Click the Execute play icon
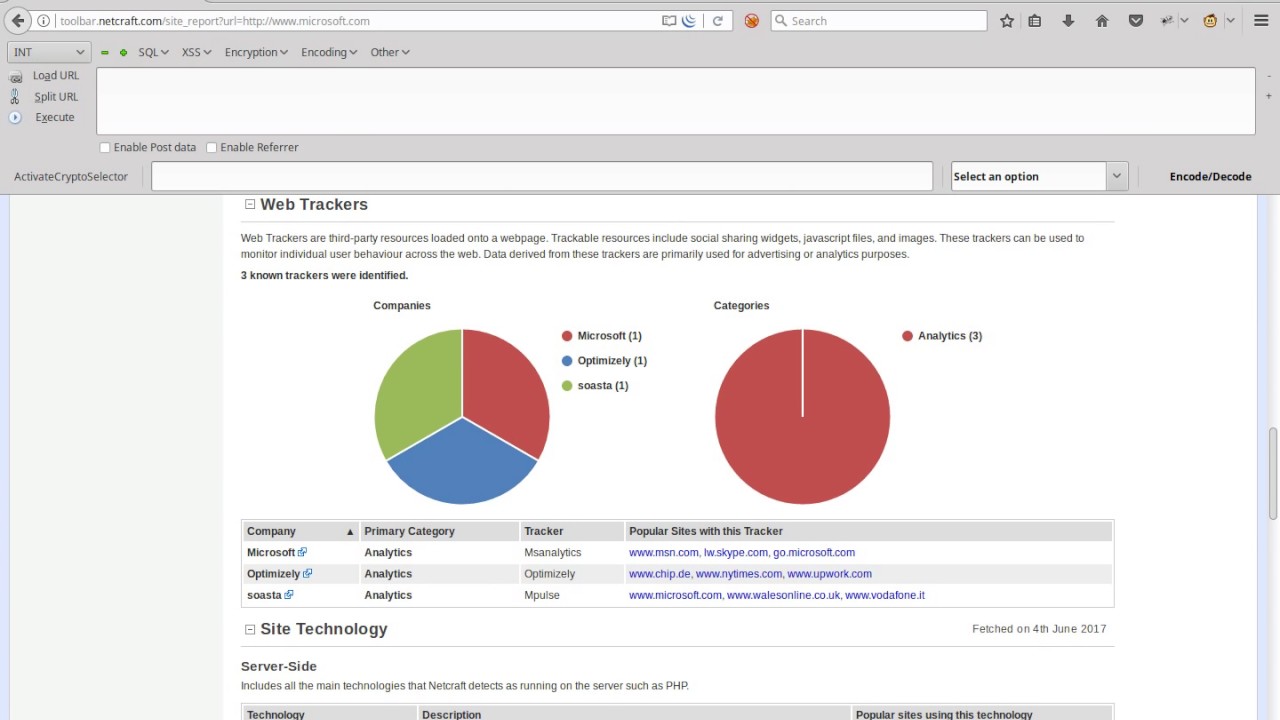This screenshot has width=1280, height=720. pos(15,117)
